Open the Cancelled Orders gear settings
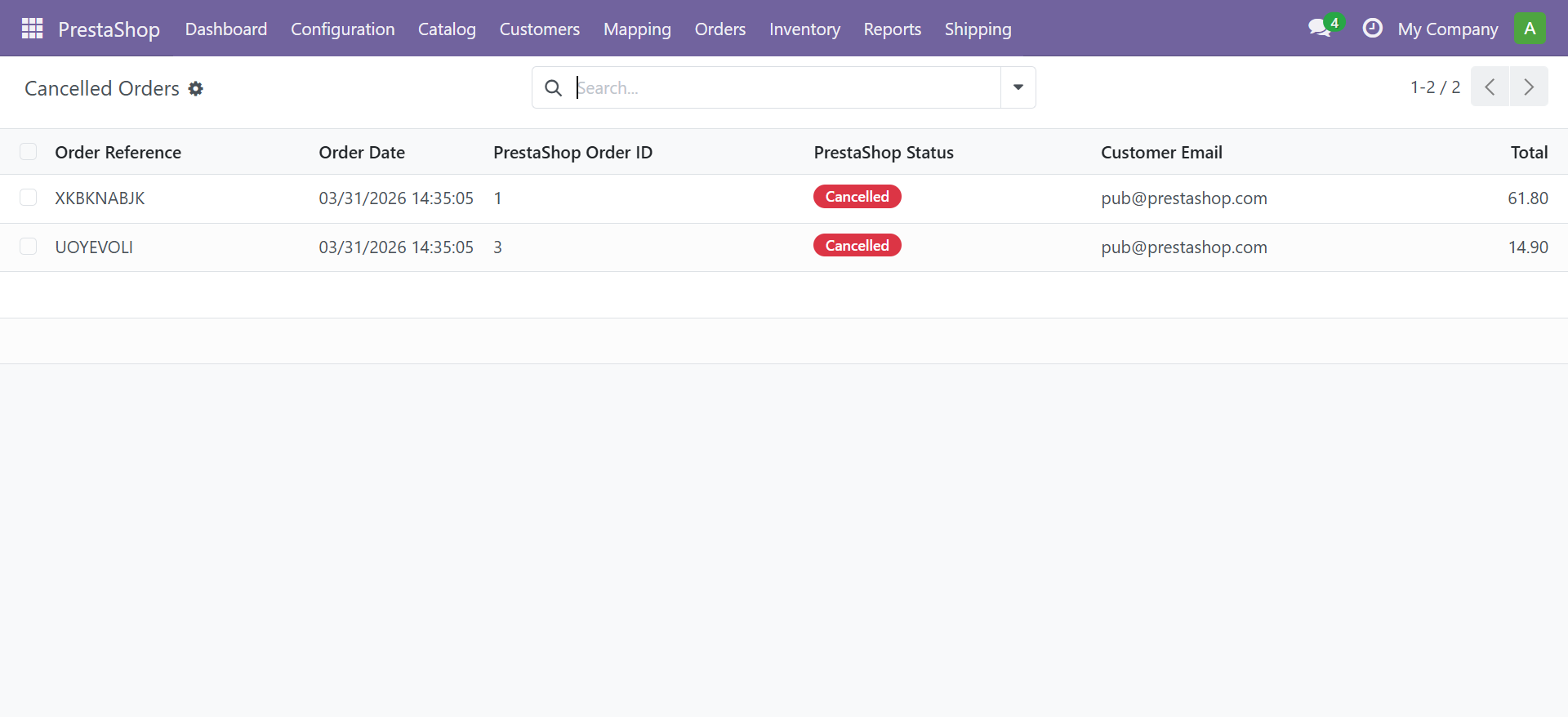This screenshot has width=1568, height=717. click(196, 88)
